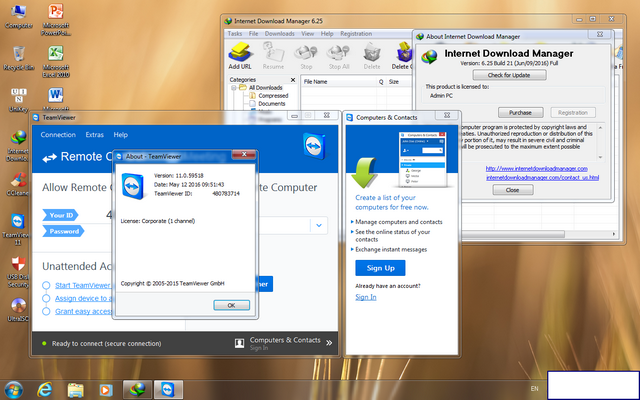Launch Microsoft Excel 2010 shortcut

(56, 61)
